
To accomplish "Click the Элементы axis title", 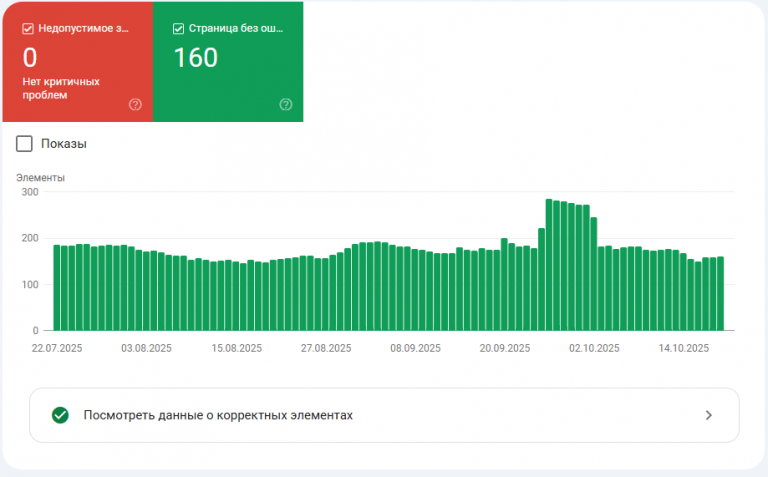I will tap(40, 178).
